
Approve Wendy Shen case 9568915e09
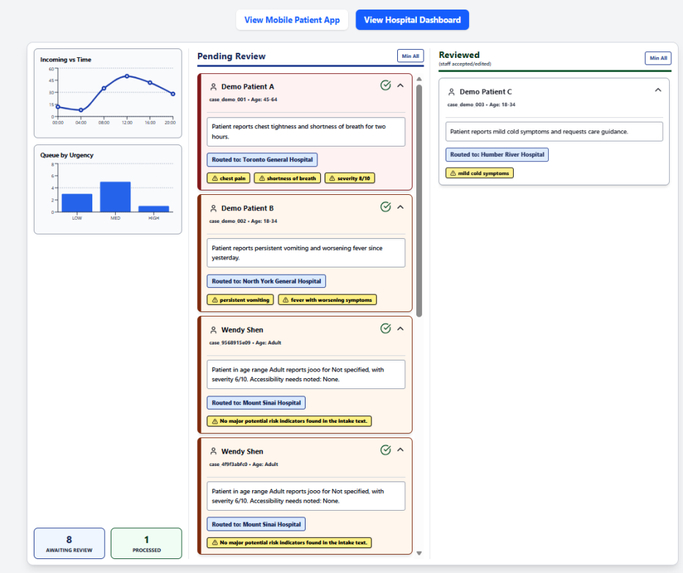385,329
